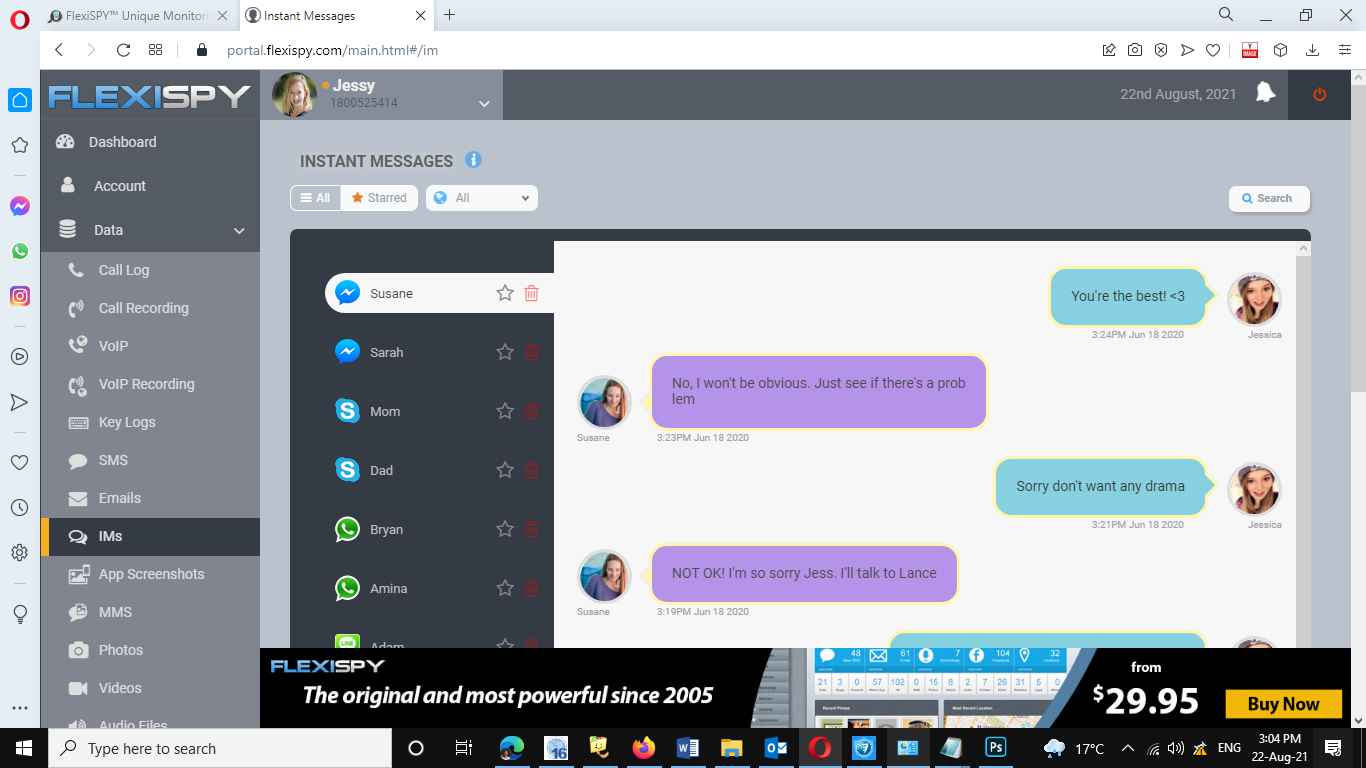
Task: Click the SMS speech bubble icon
Action: click(78, 461)
